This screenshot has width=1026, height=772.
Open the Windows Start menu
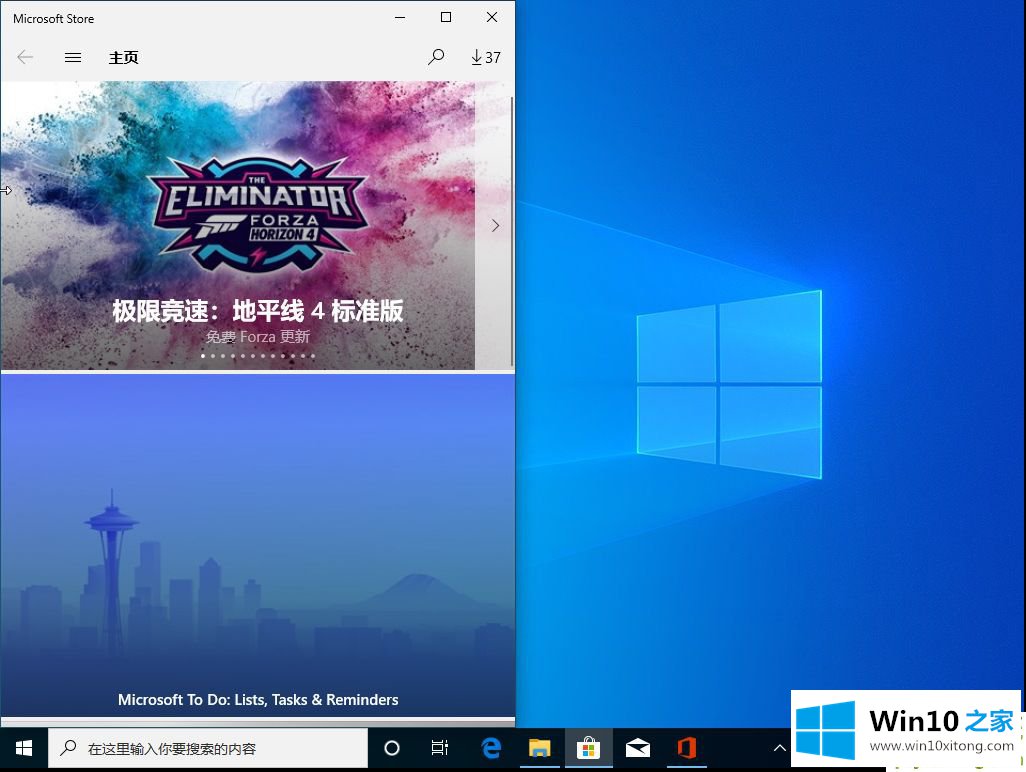[x=24, y=748]
